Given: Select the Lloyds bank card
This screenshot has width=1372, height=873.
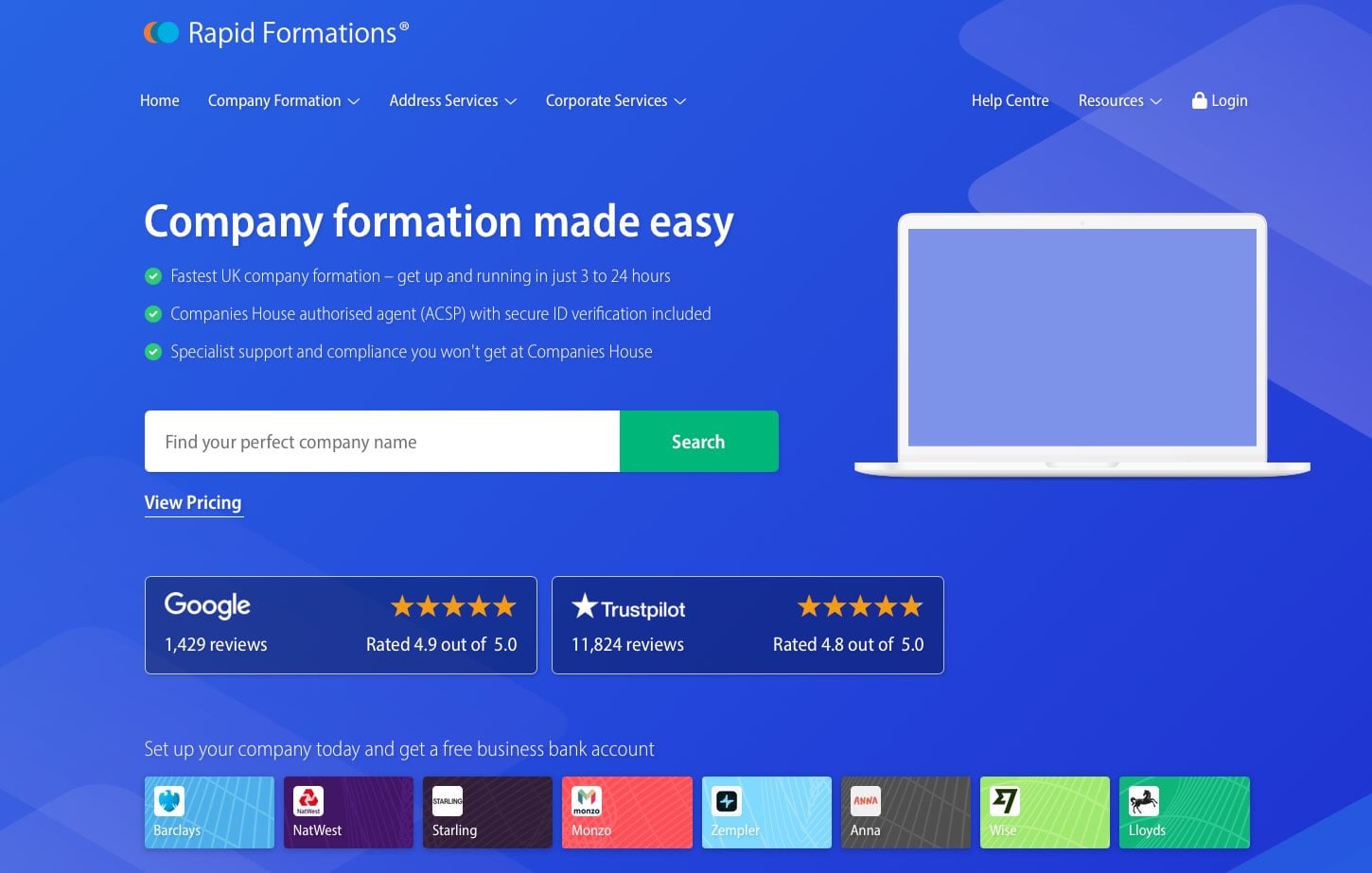Looking at the screenshot, I should (x=1185, y=812).
